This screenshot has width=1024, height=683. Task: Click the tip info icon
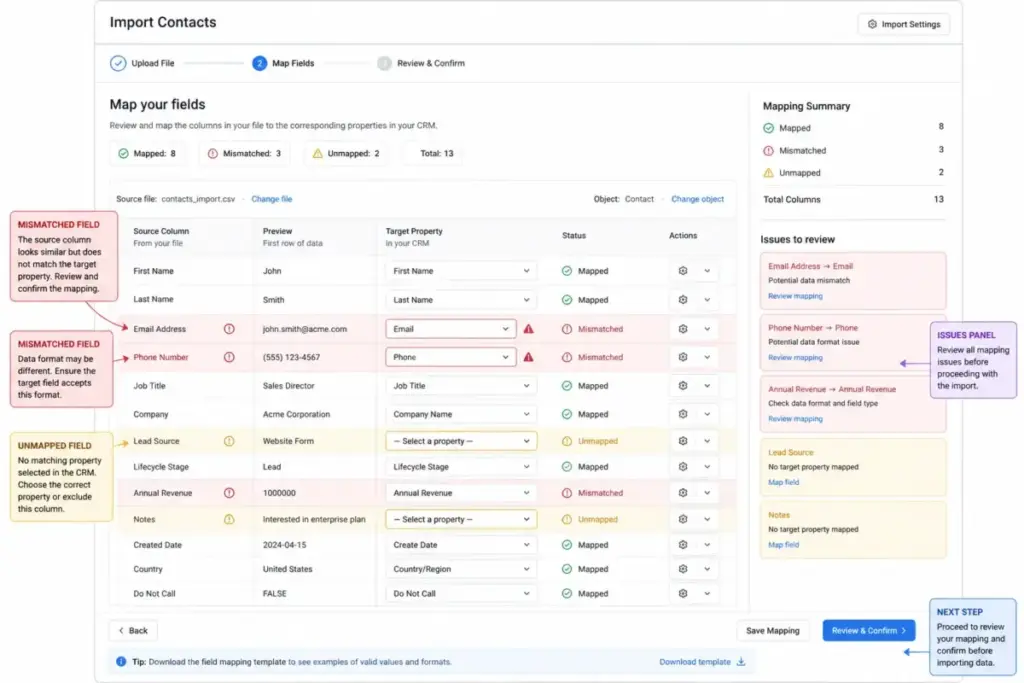click(x=121, y=661)
